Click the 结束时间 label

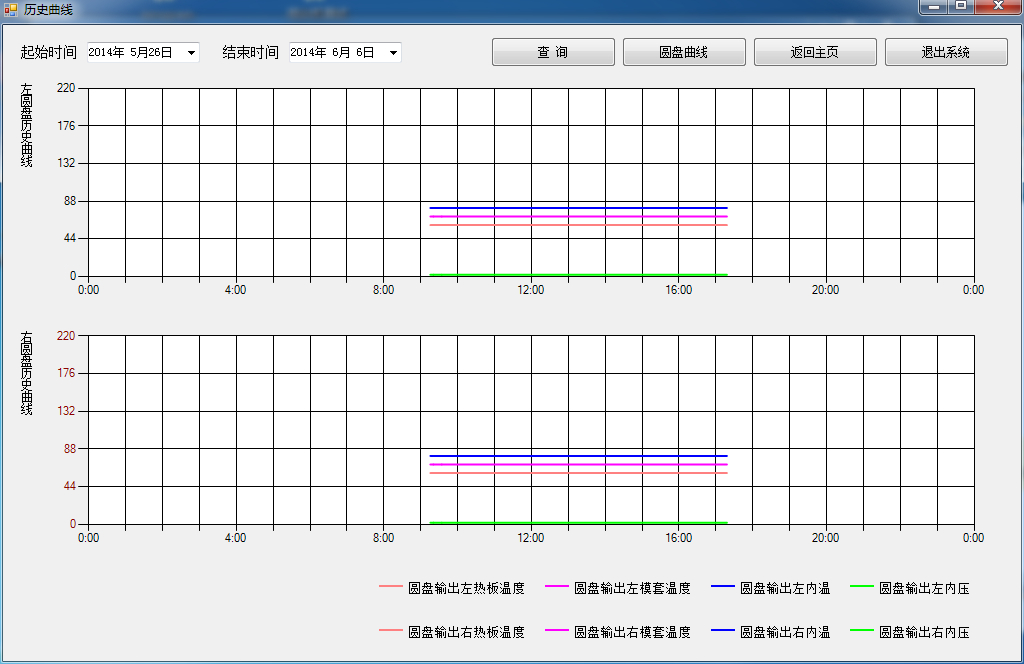point(250,53)
